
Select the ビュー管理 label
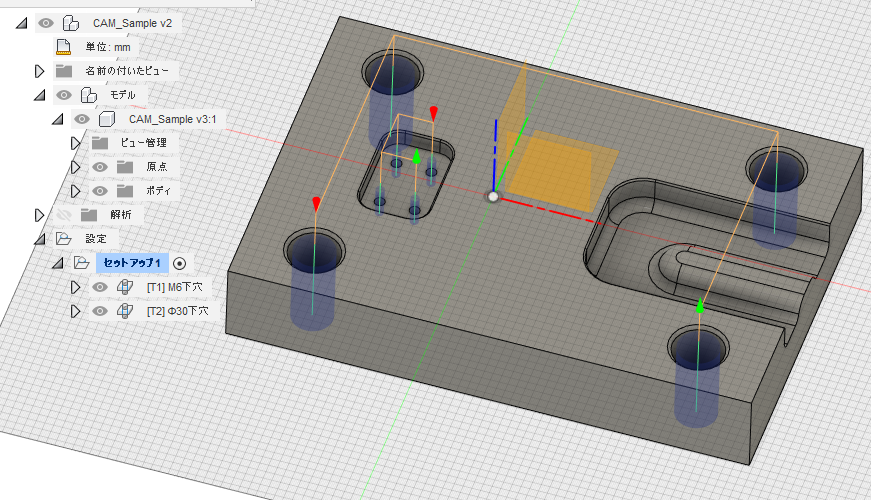(143, 143)
